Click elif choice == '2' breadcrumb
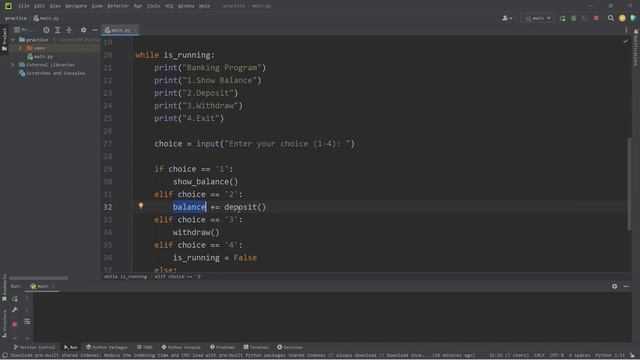 [178, 277]
